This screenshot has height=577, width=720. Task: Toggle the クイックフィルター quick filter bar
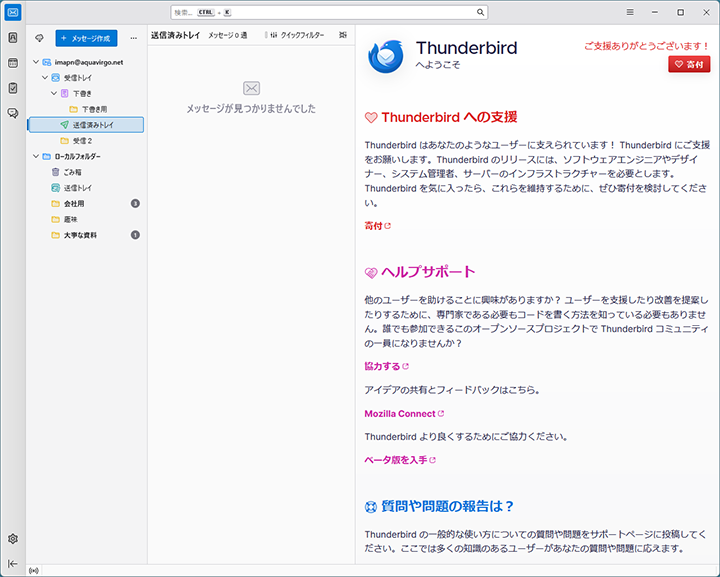pos(298,35)
